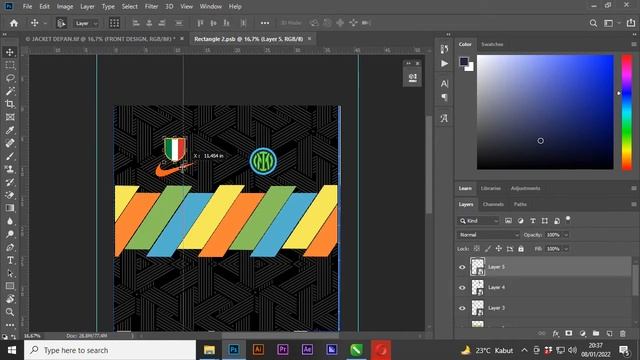Click the delete layer trash icon
This screenshot has width=640, height=360.
click(623, 333)
